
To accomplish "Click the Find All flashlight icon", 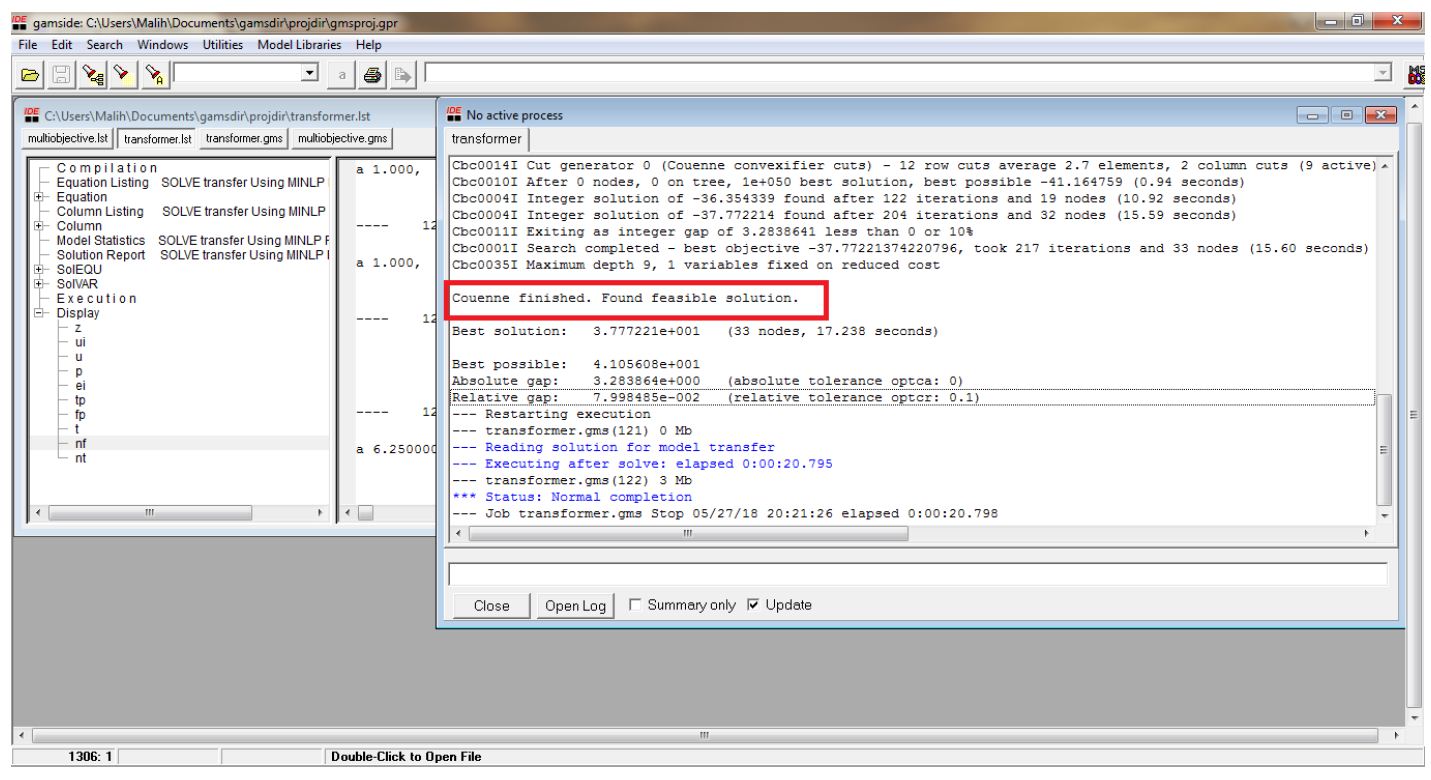I will (x=155, y=73).
